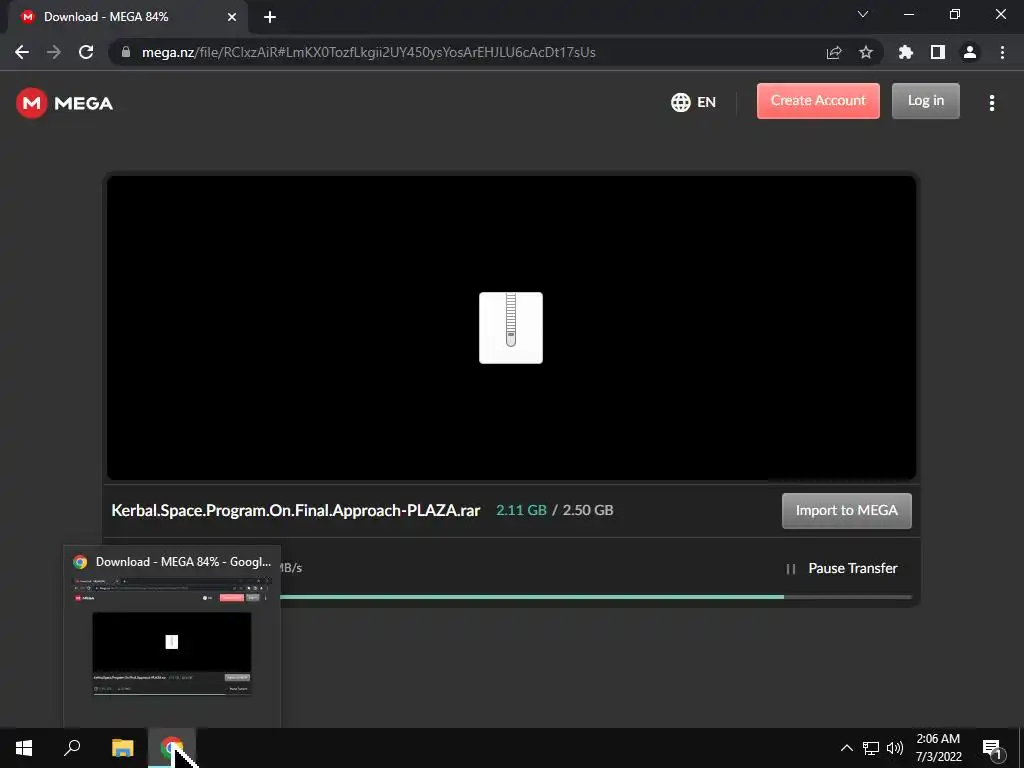Open the clock showing 2:06 AM
1024x768 pixels.
click(938, 748)
